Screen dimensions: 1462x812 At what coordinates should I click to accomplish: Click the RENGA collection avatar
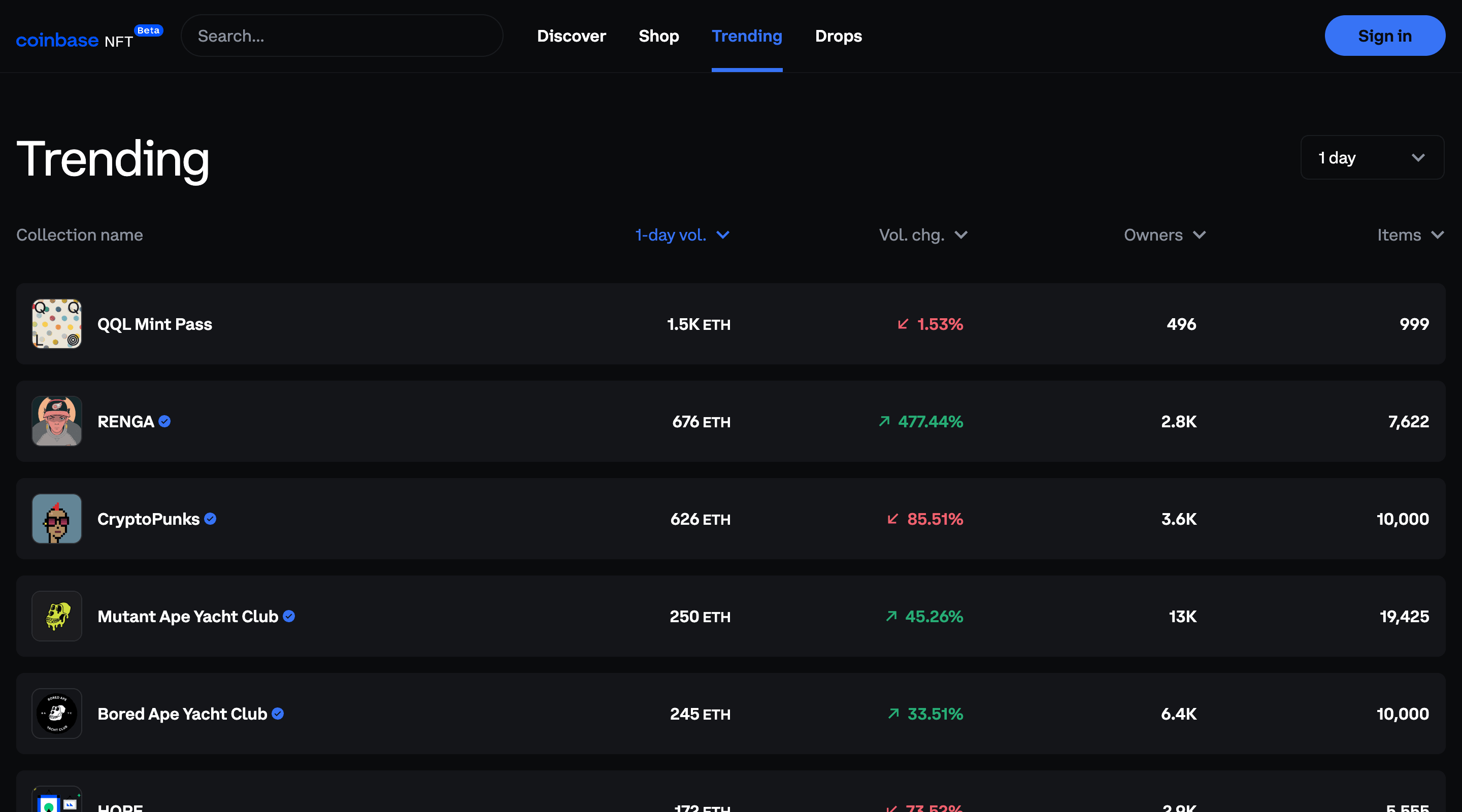click(x=56, y=422)
